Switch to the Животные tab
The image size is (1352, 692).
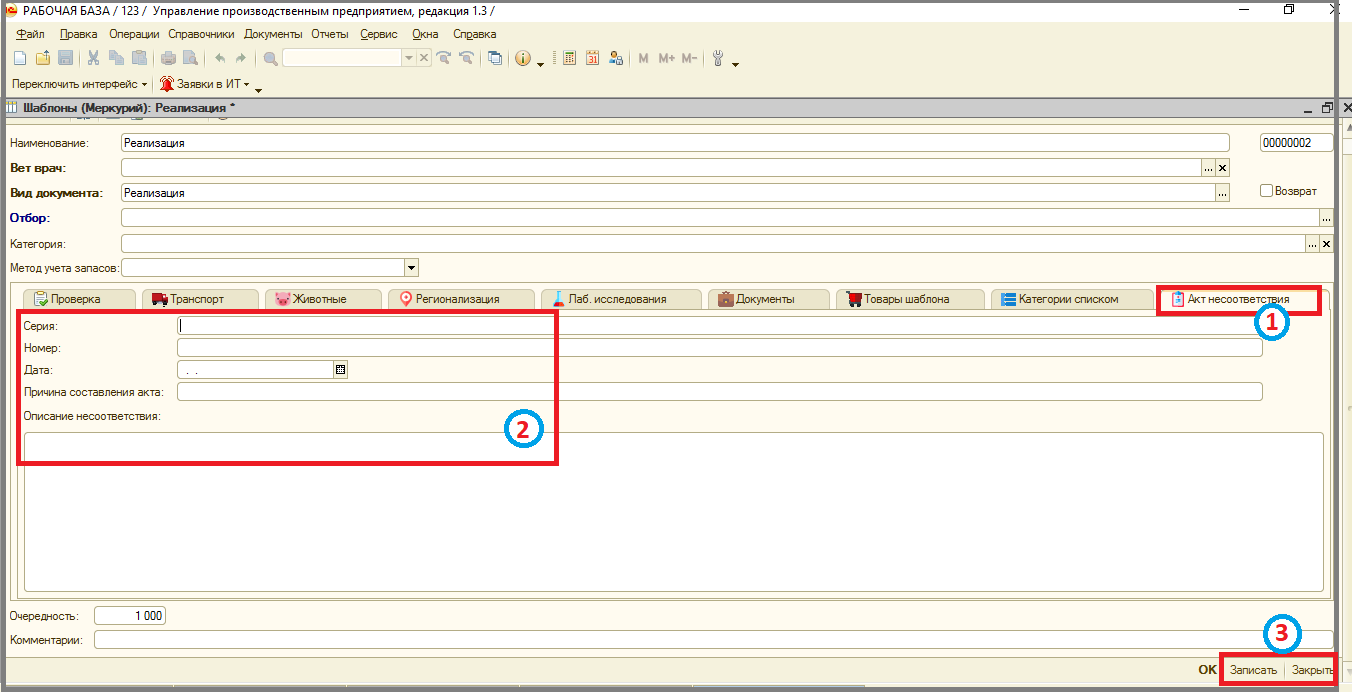[x=322, y=298]
